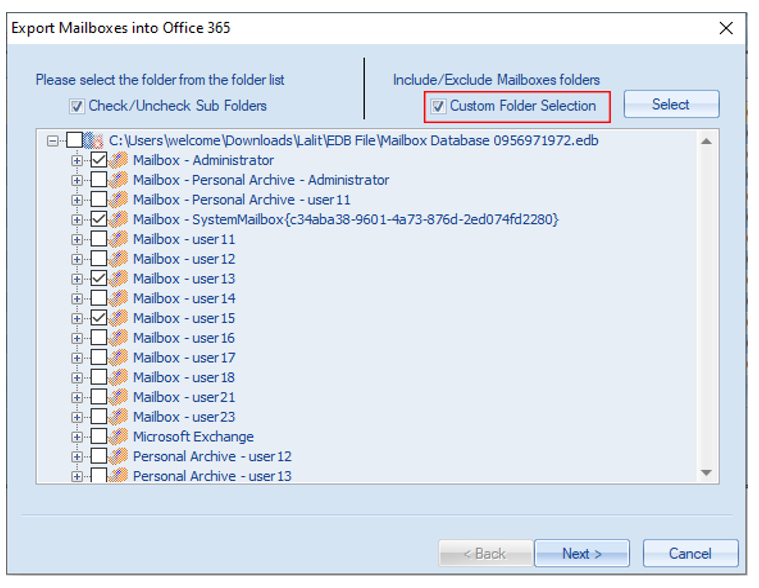Uncheck the Mailbox - user15 checkbox
The height and width of the screenshot is (588, 759).
coord(99,318)
